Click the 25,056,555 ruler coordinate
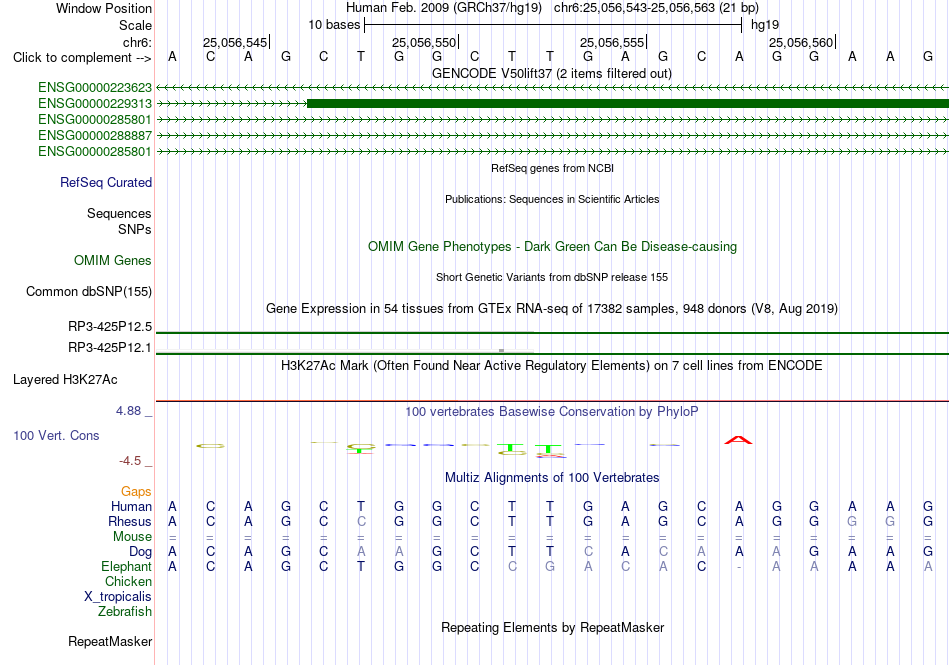 pos(612,42)
